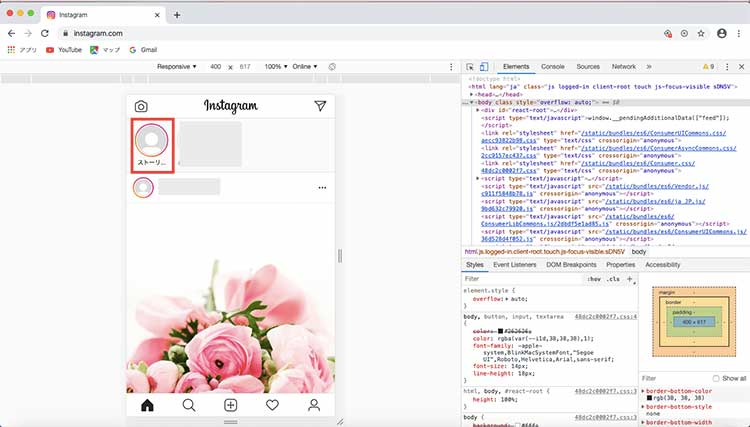Image resolution: width=750 pixels, height=427 pixels.
Task: Select body in the breadcrumb bar
Action: [x=639, y=252]
